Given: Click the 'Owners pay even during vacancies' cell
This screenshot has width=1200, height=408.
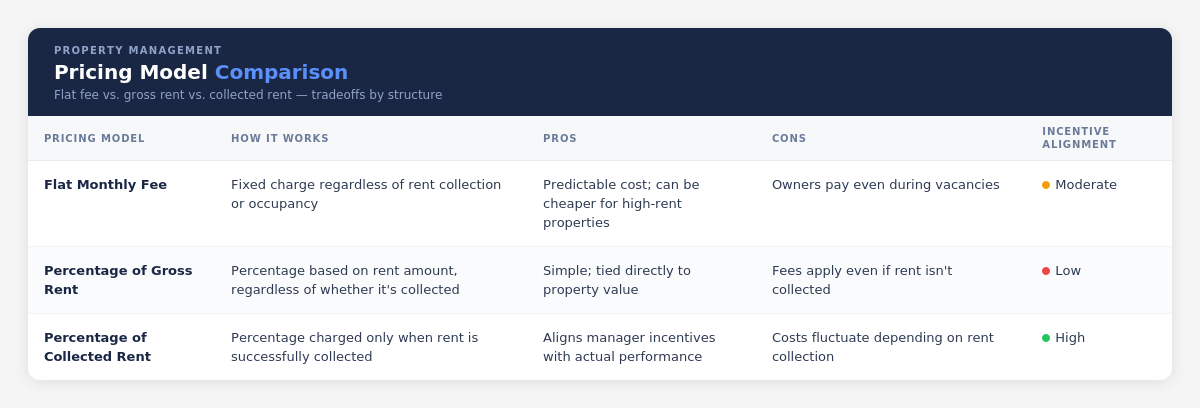Looking at the screenshot, I should point(885,185).
